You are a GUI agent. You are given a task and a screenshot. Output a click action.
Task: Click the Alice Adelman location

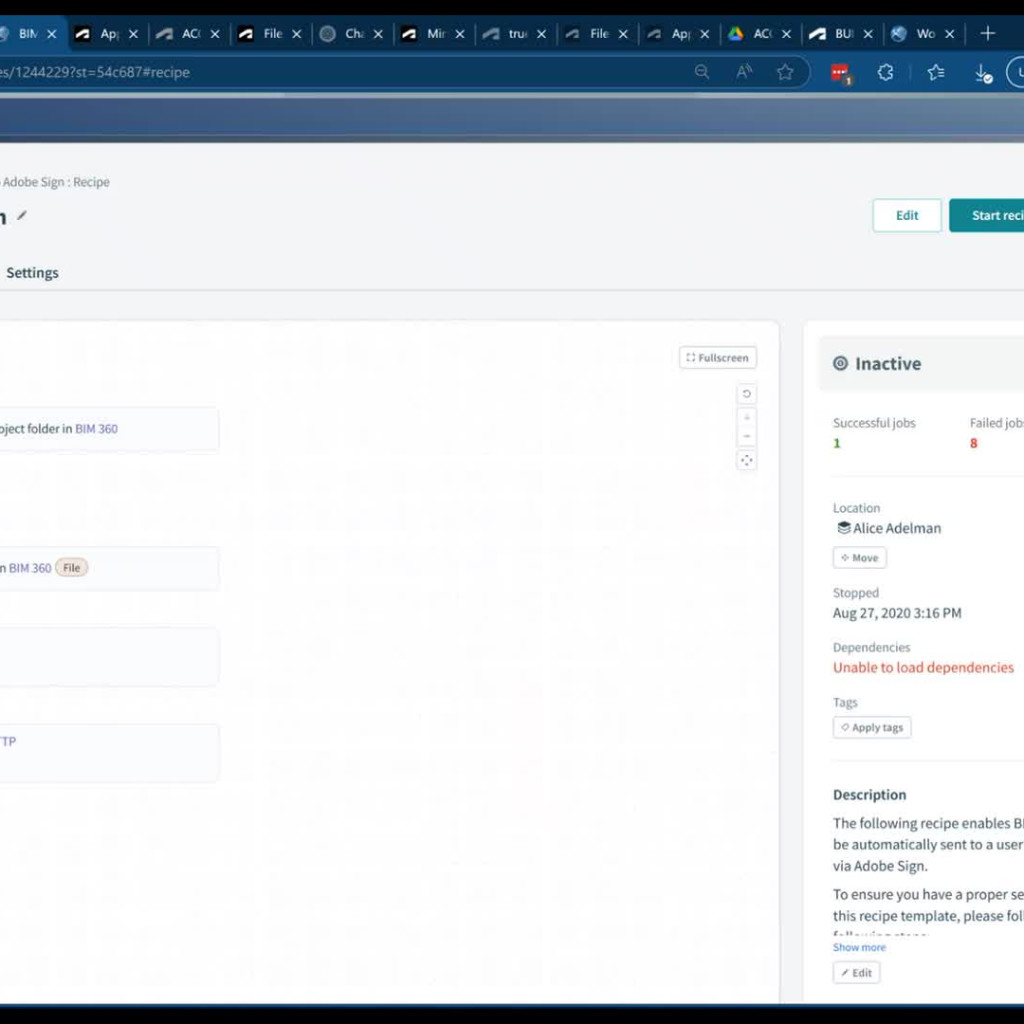tap(889, 528)
